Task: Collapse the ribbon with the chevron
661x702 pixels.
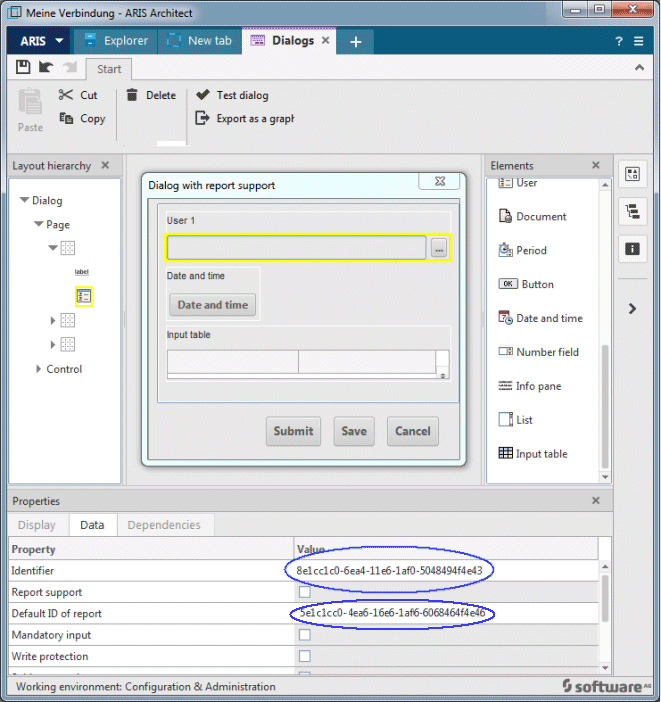Action: (x=640, y=68)
